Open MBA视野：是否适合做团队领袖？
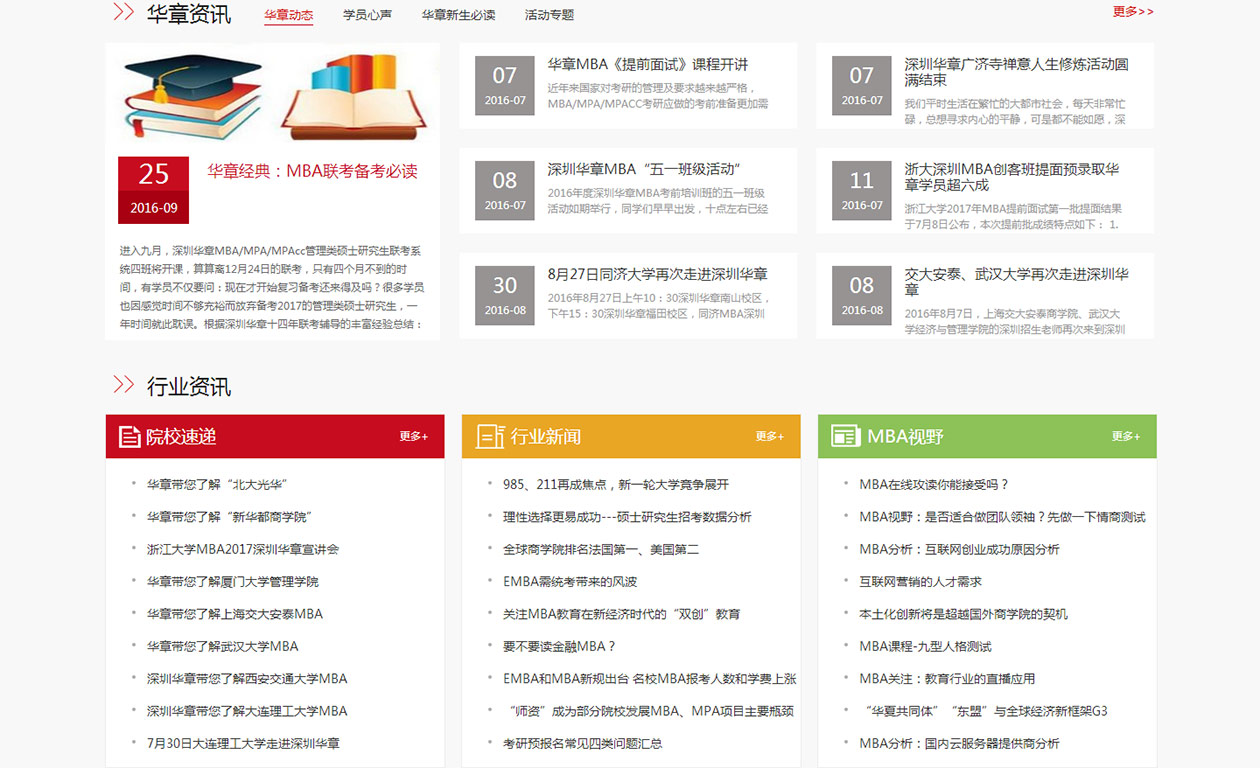The width and height of the screenshot is (1260, 768). (1002, 517)
